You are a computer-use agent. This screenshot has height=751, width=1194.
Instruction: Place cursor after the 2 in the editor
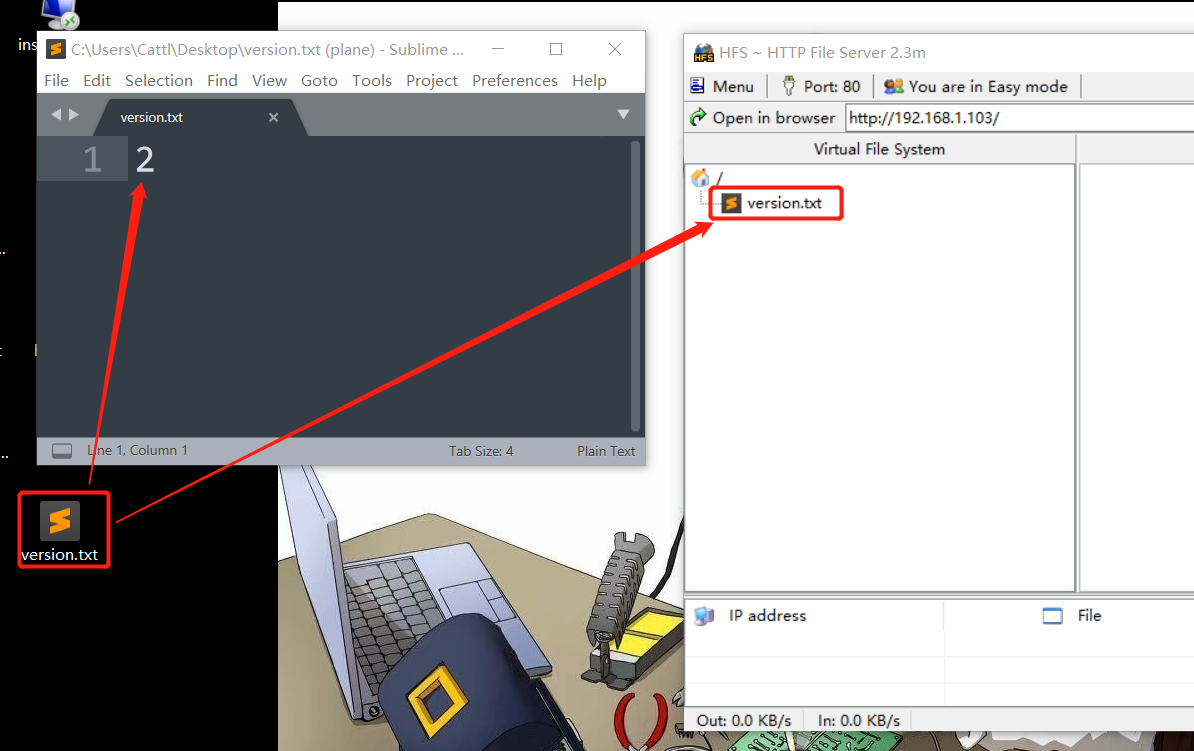coord(155,159)
